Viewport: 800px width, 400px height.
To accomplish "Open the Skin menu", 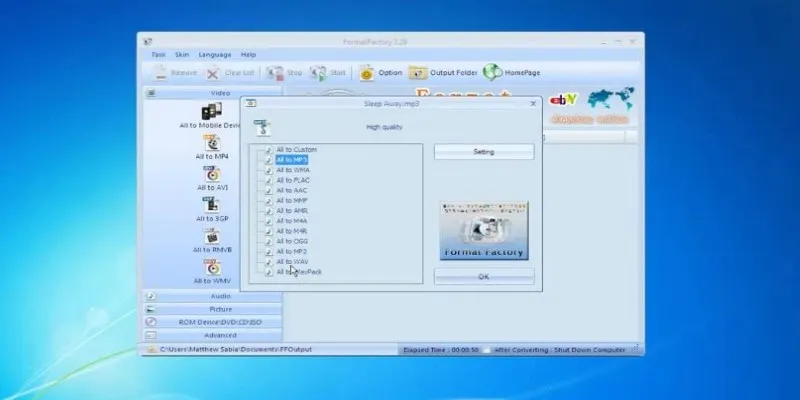I will click(182, 55).
